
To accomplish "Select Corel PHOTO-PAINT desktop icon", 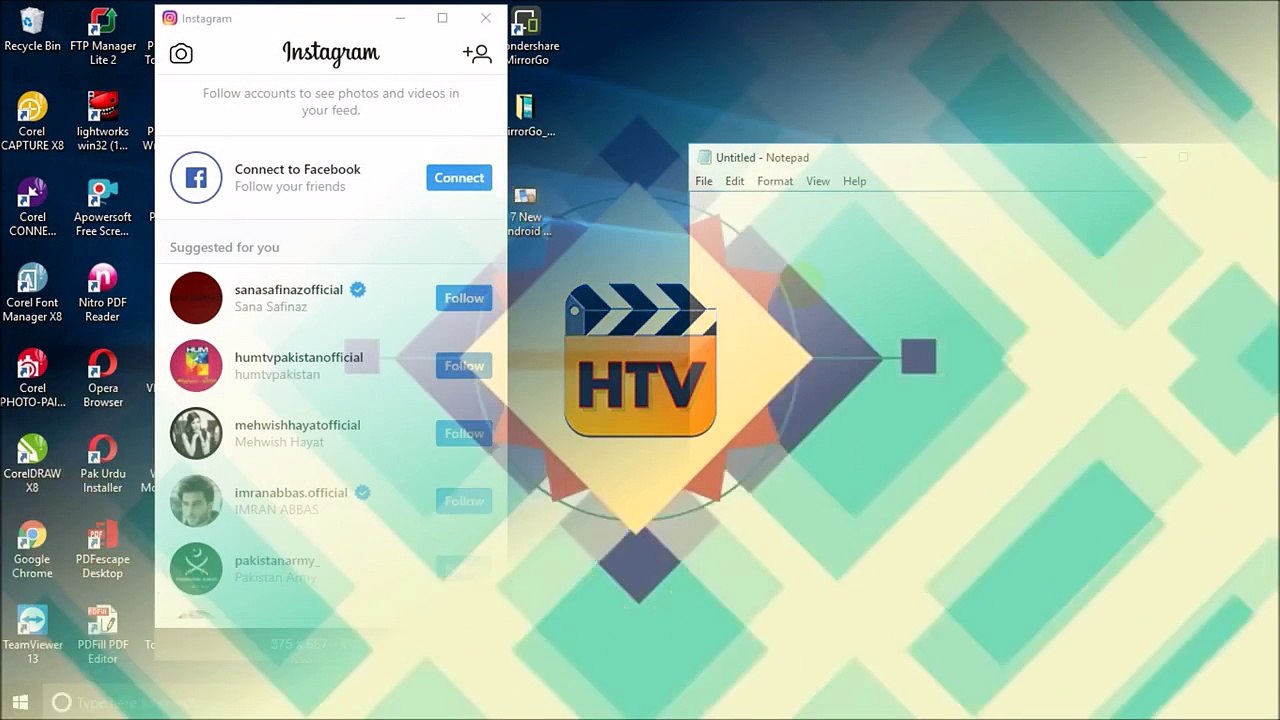I will click(x=32, y=380).
